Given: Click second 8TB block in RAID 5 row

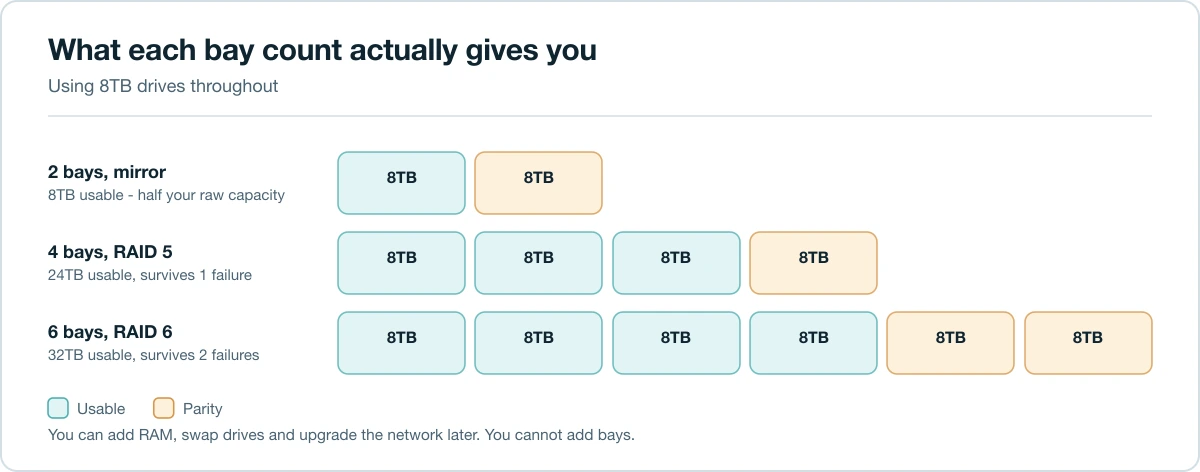Looking at the screenshot, I should [x=539, y=263].
